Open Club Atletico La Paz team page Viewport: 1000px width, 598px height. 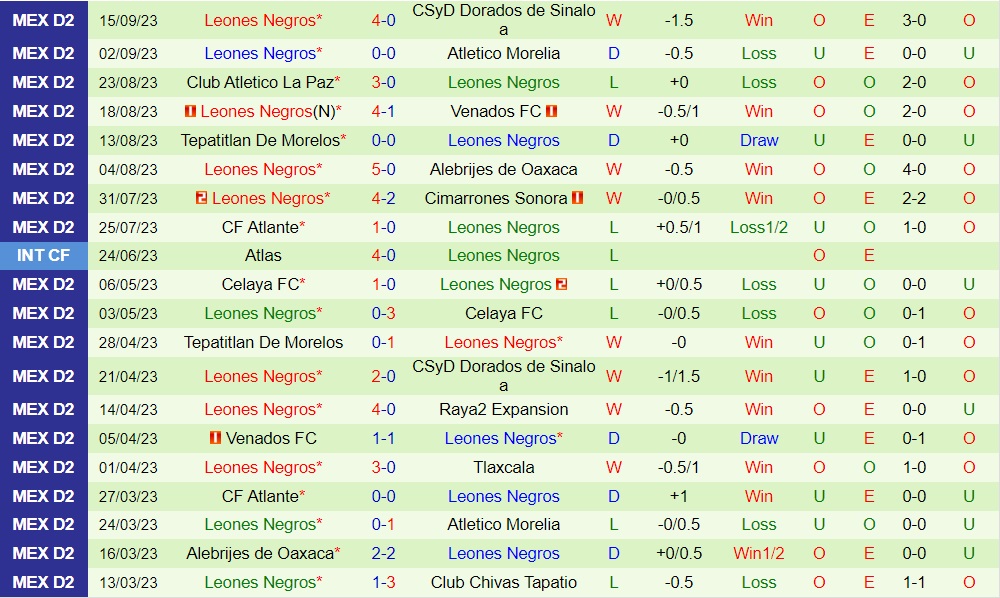click(260, 83)
